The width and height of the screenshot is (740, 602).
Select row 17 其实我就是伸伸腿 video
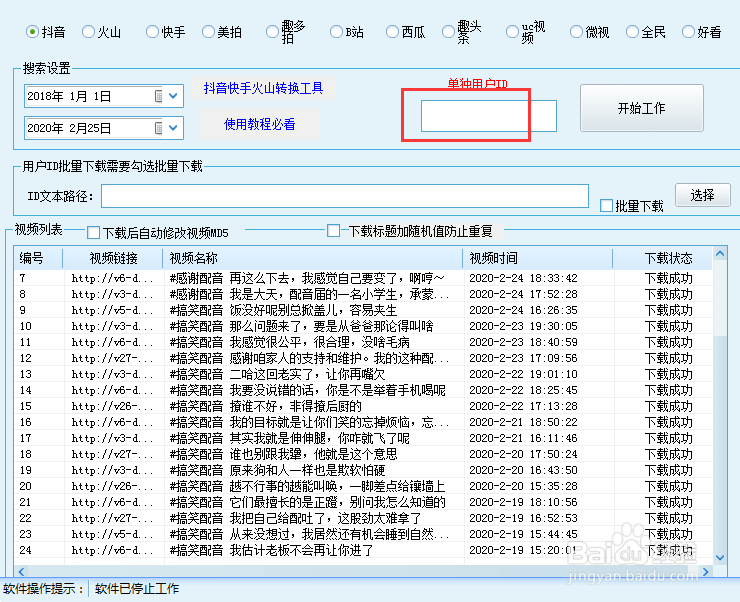(363, 438)
